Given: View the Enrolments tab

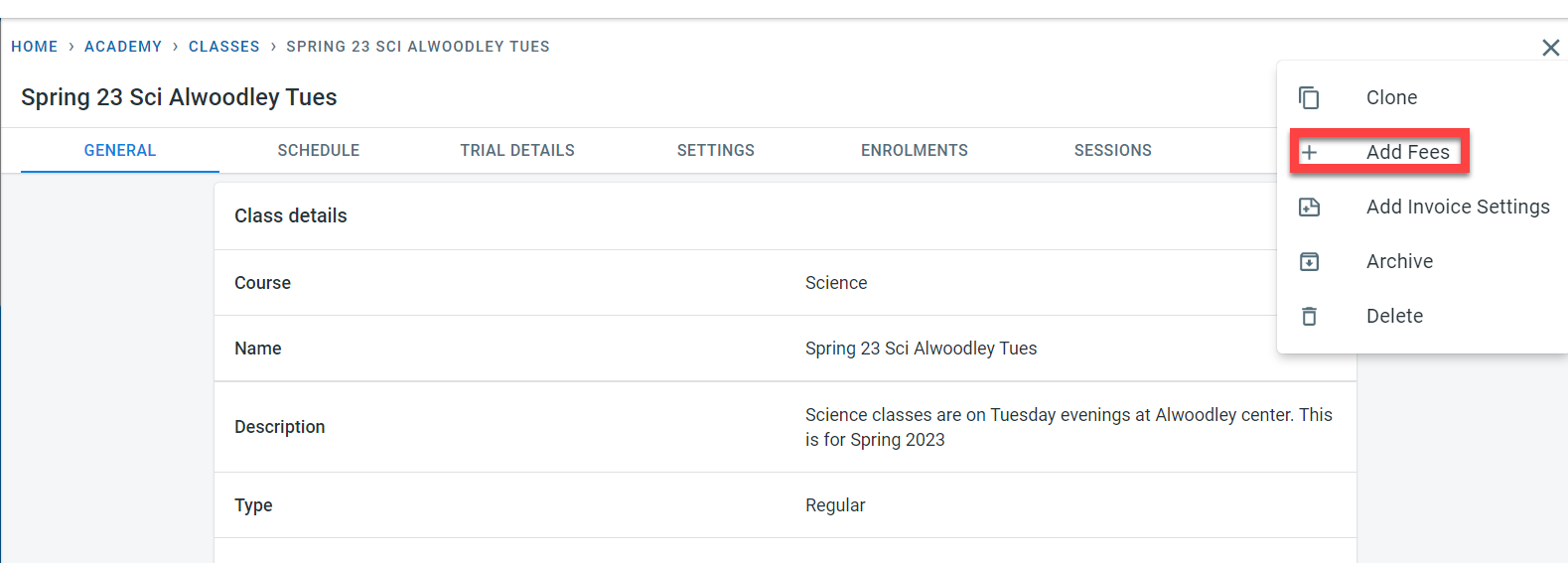Looking at the screenshot, I should 914,150.
